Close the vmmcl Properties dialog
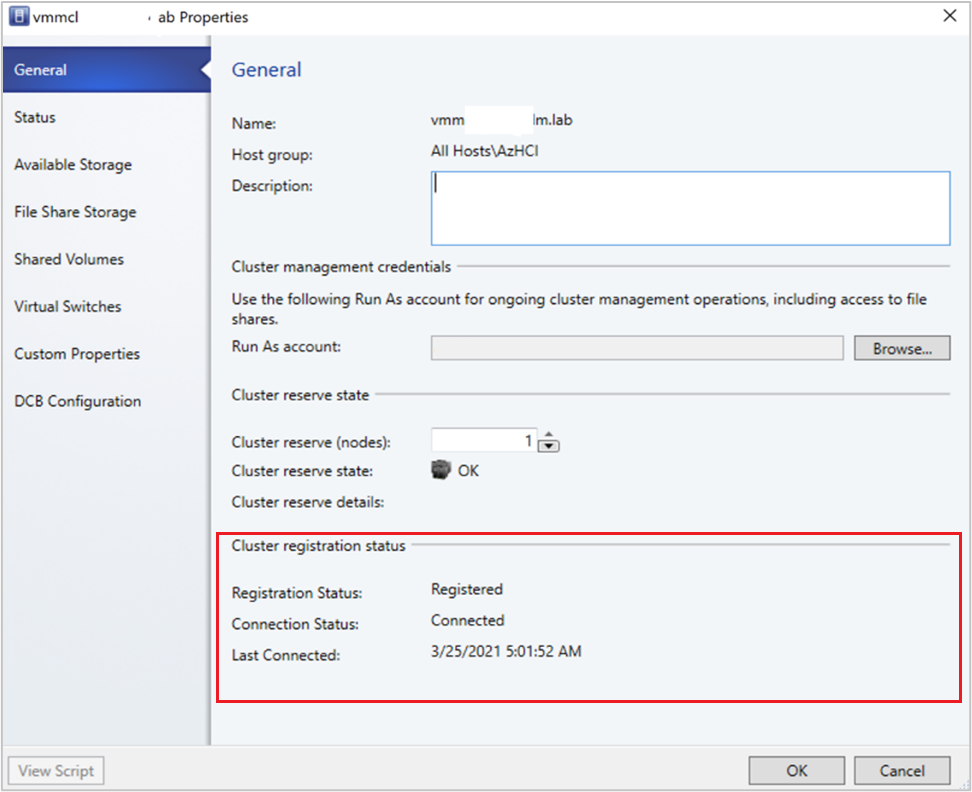The width and height of the screenshot is (972, 792). point(950,16)
